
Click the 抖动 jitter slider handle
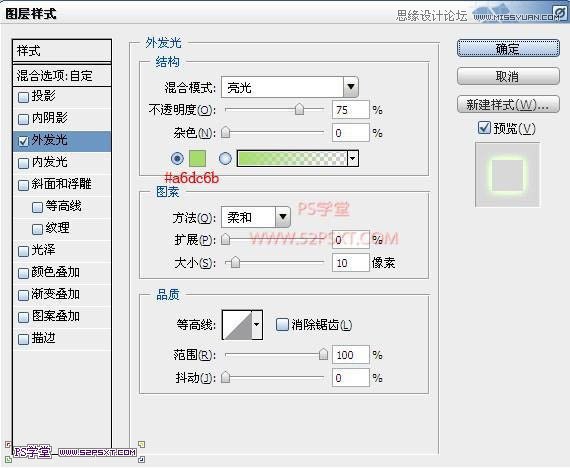click(x=225, y=377)
